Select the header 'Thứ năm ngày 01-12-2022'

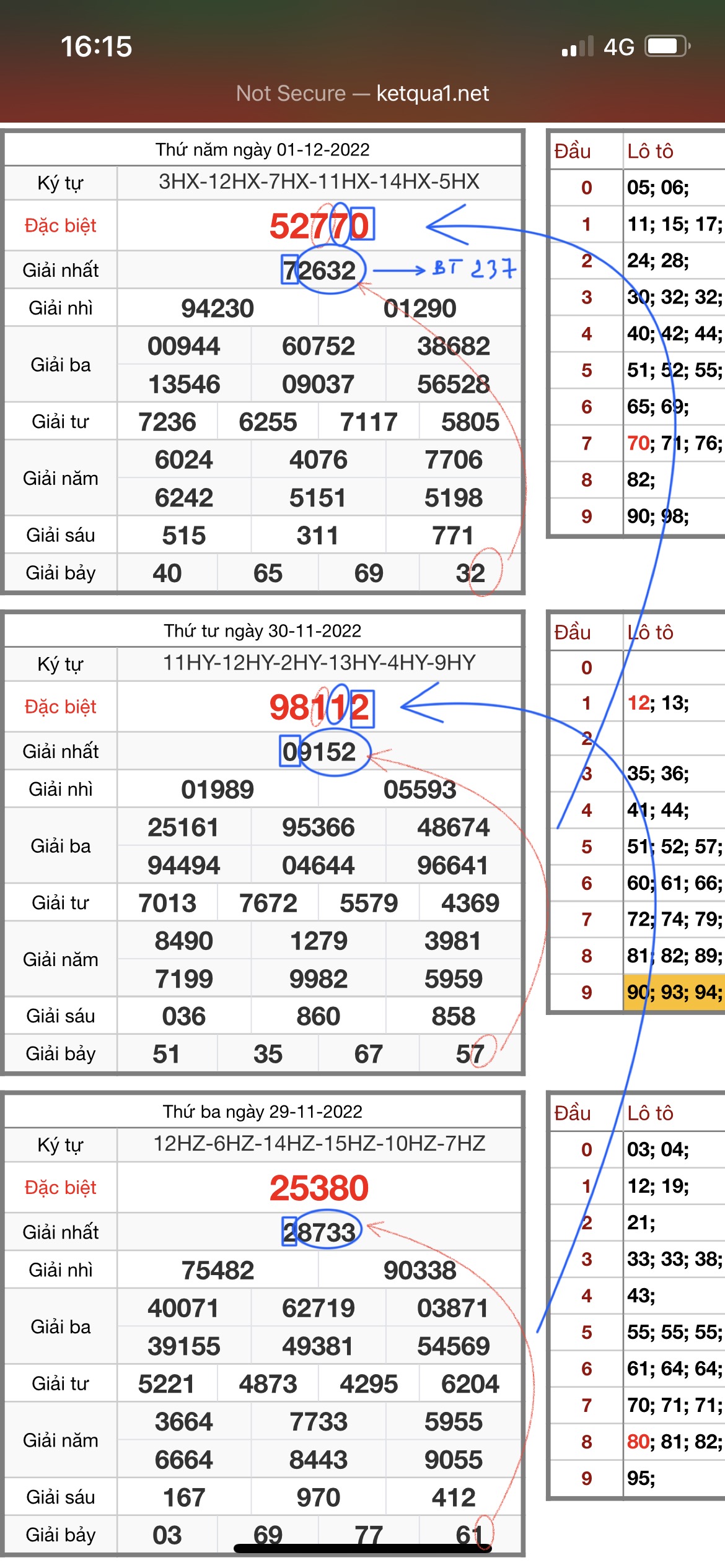click(x=263, y=150)
